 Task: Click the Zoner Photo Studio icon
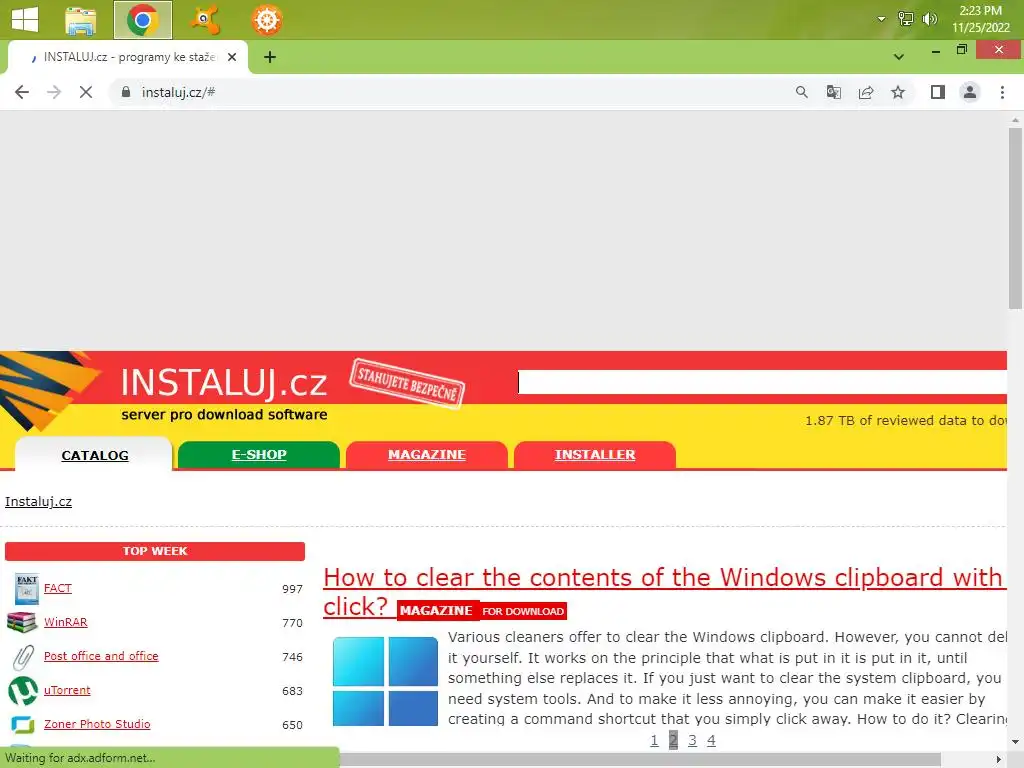coord(22,724)
